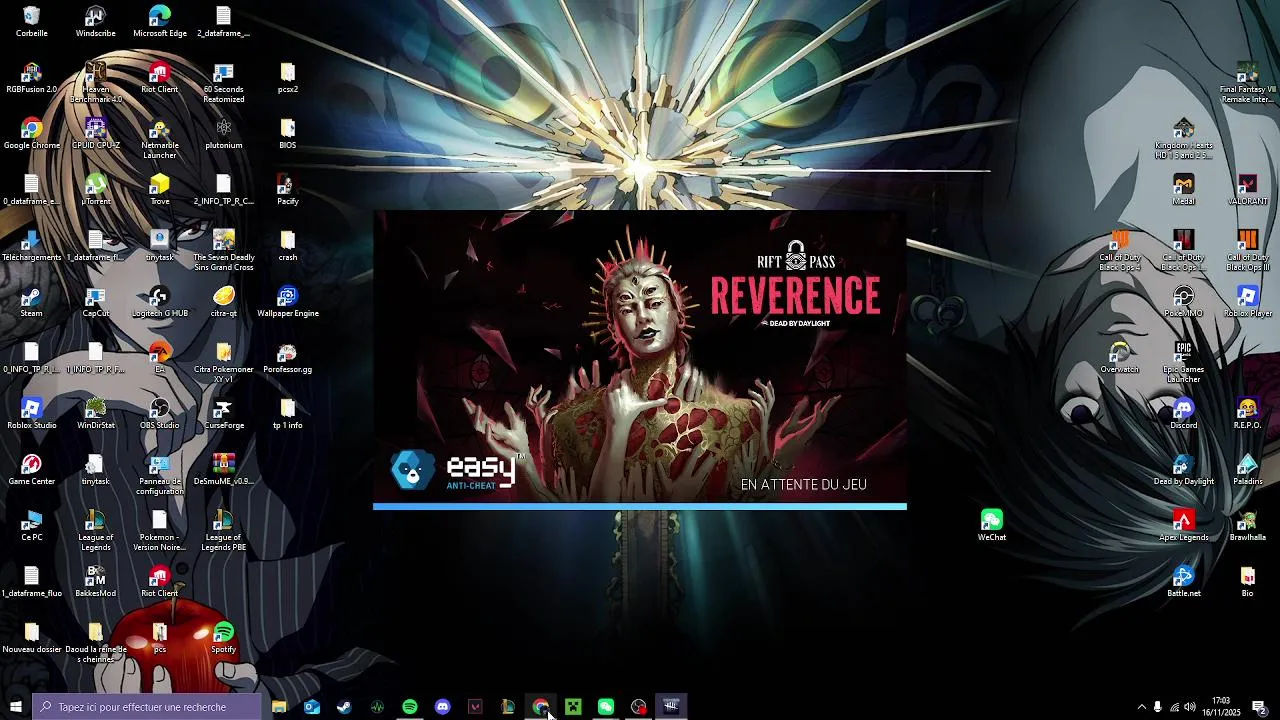Viewport: 1280px width, 720px height.
Task: Select Epic Games Launcher shortcut
Action: coord(1184,363)
